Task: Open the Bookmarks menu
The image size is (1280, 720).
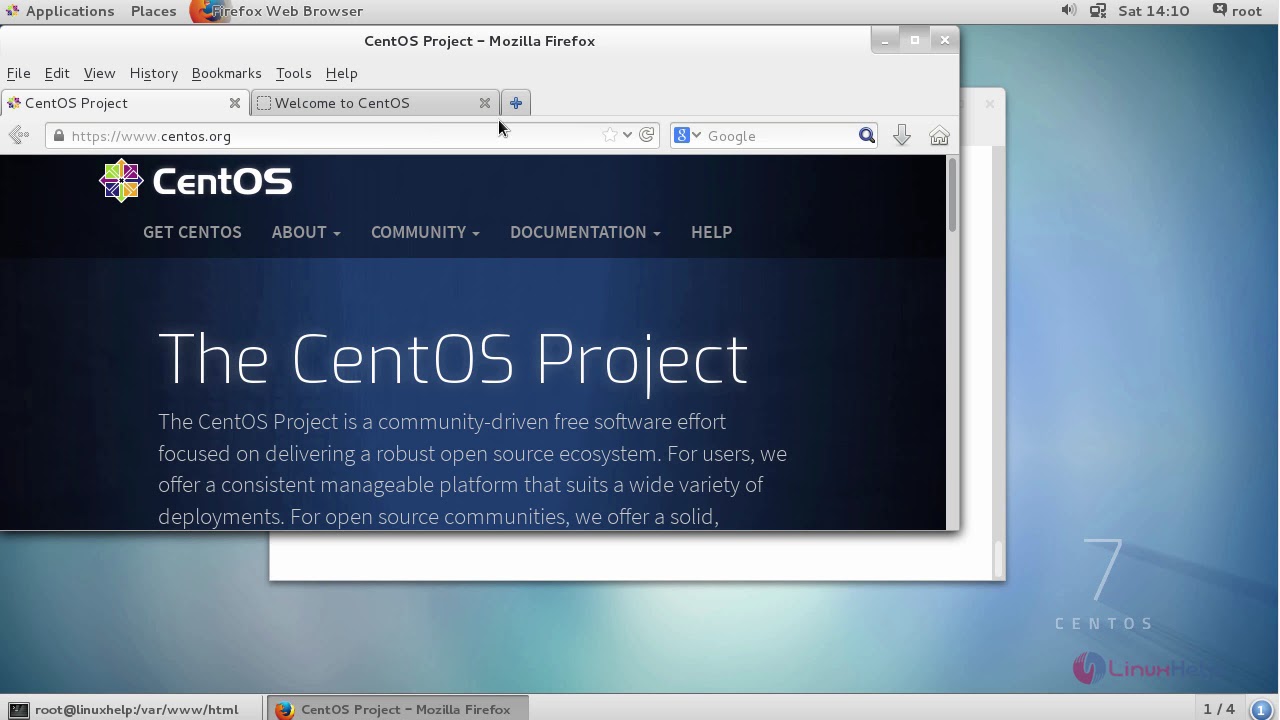Action: (x=226, y=73)
